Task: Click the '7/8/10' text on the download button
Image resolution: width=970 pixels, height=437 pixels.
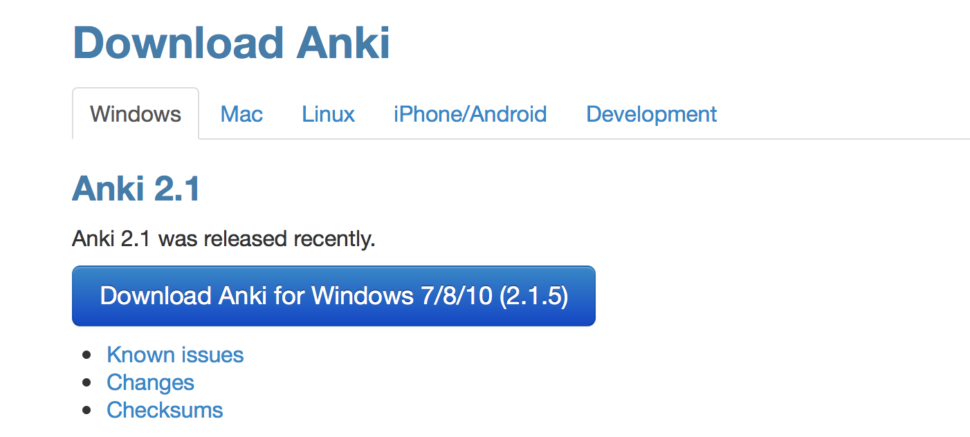Action: [452, 296]
